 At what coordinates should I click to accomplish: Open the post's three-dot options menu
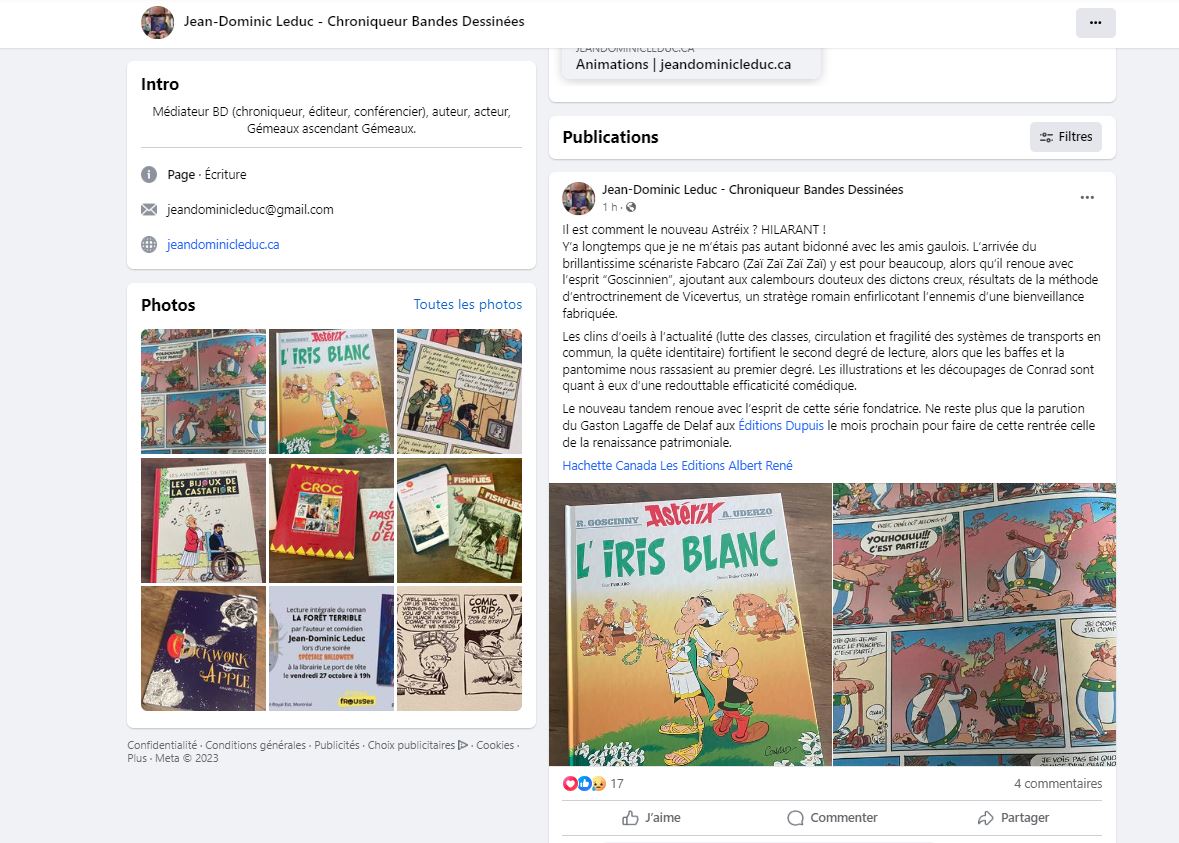[1086, 198]
